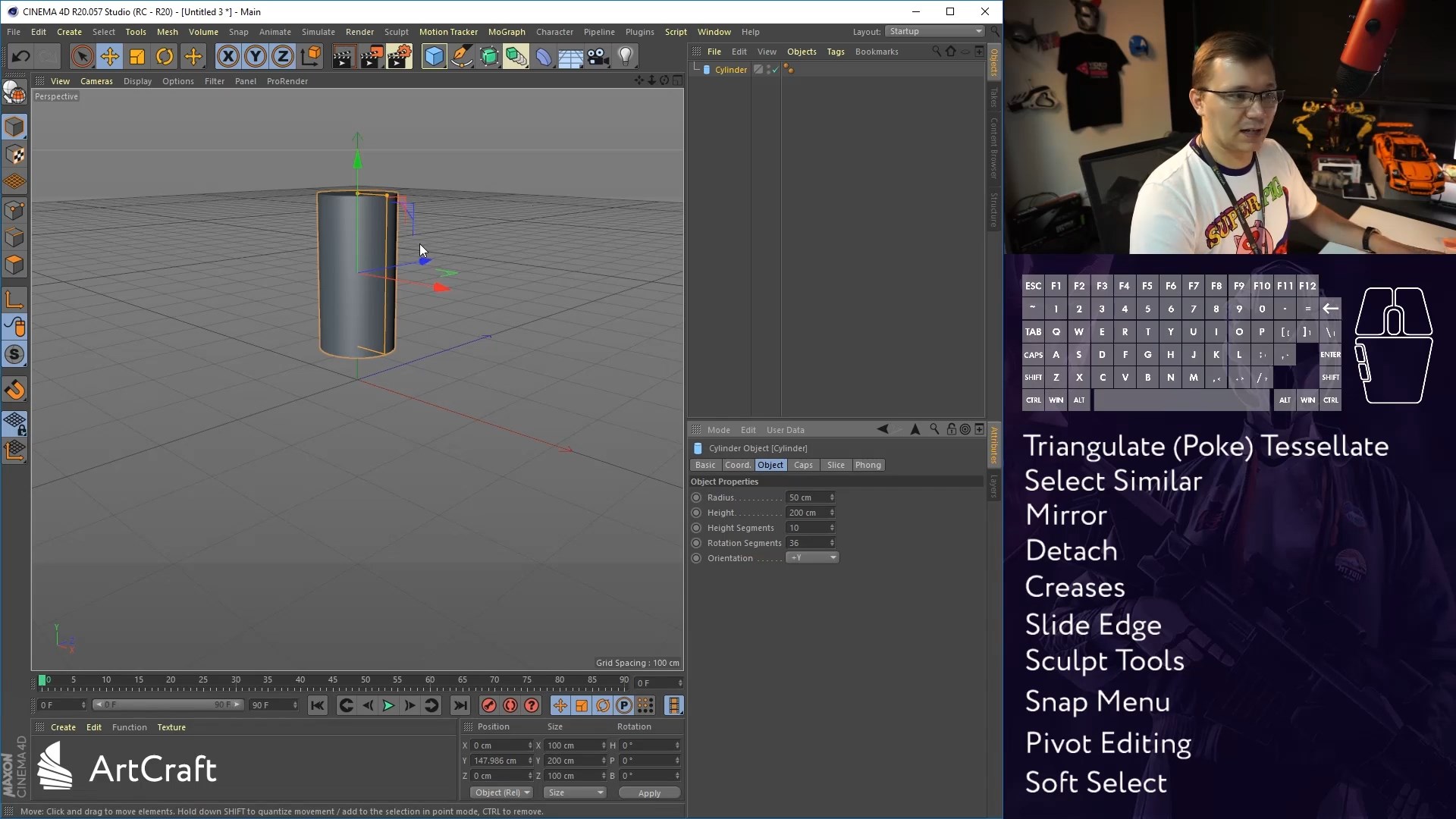Click the Apply button
The image size is (1456, 819).
pyautogui.click(x=649, y=792)
